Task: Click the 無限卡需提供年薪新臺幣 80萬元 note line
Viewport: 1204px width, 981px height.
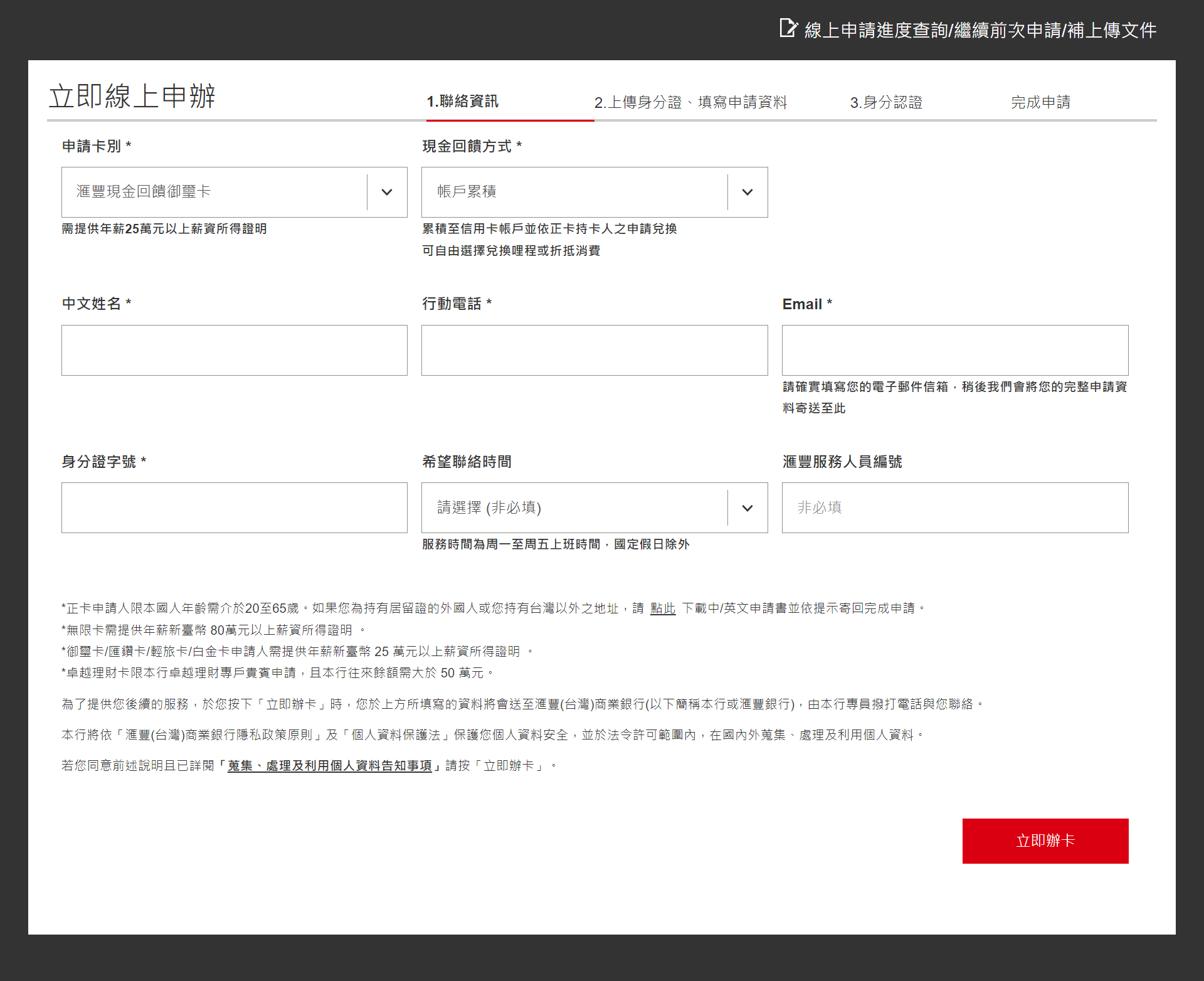Action: click(214, 630)
